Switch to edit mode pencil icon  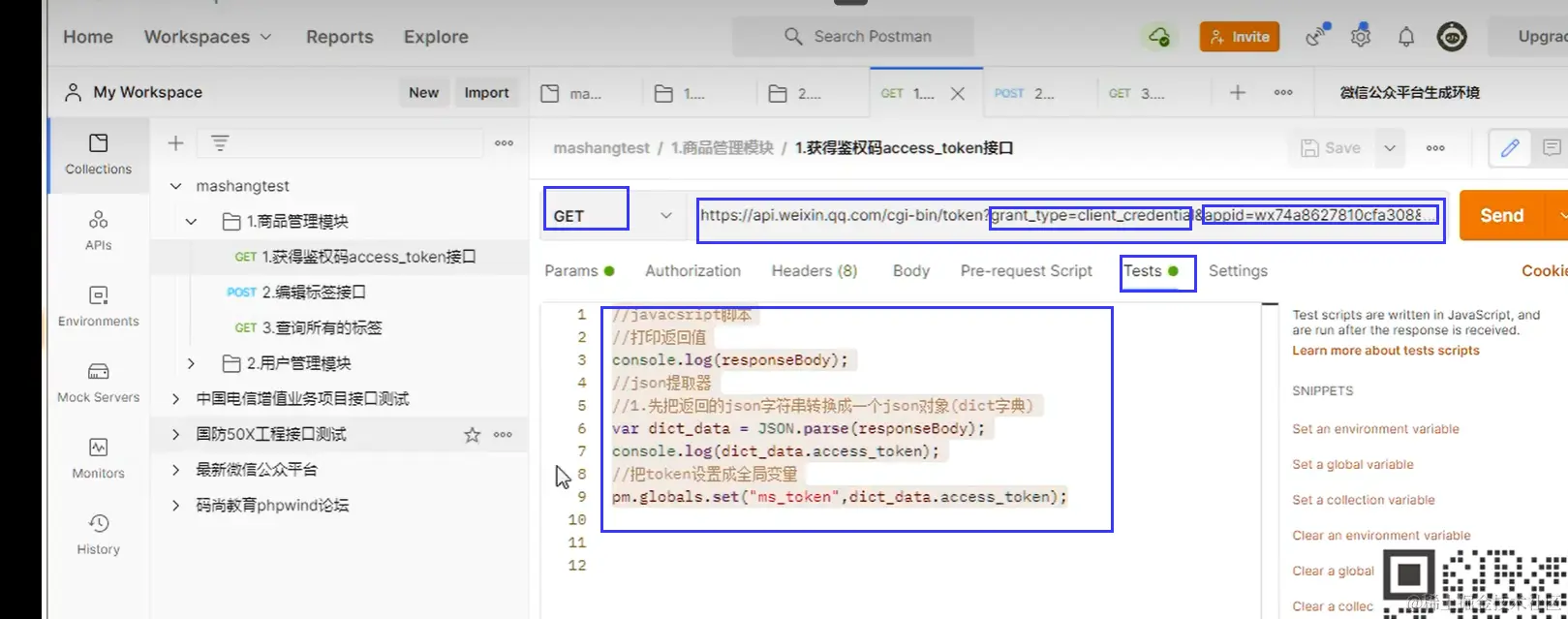coord(1509,148)
